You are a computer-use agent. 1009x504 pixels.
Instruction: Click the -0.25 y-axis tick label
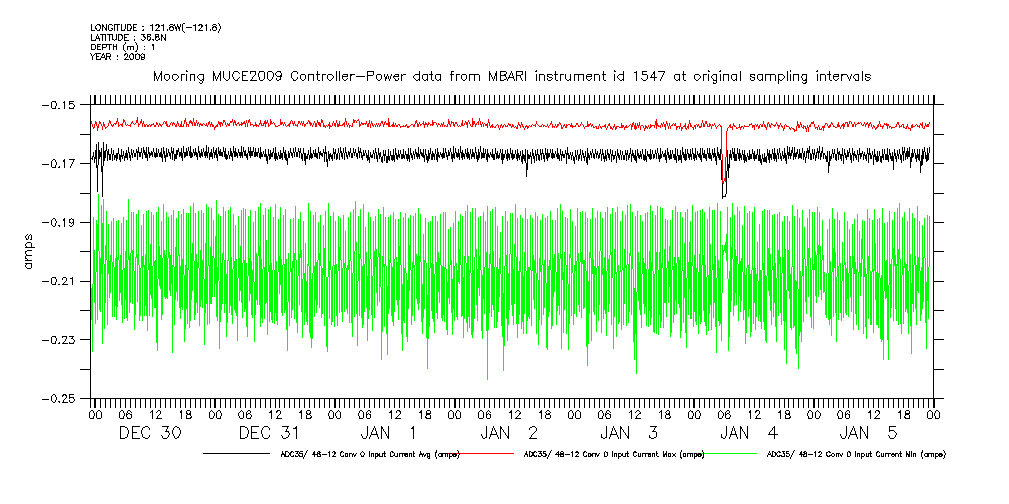(x=60, y=399)
